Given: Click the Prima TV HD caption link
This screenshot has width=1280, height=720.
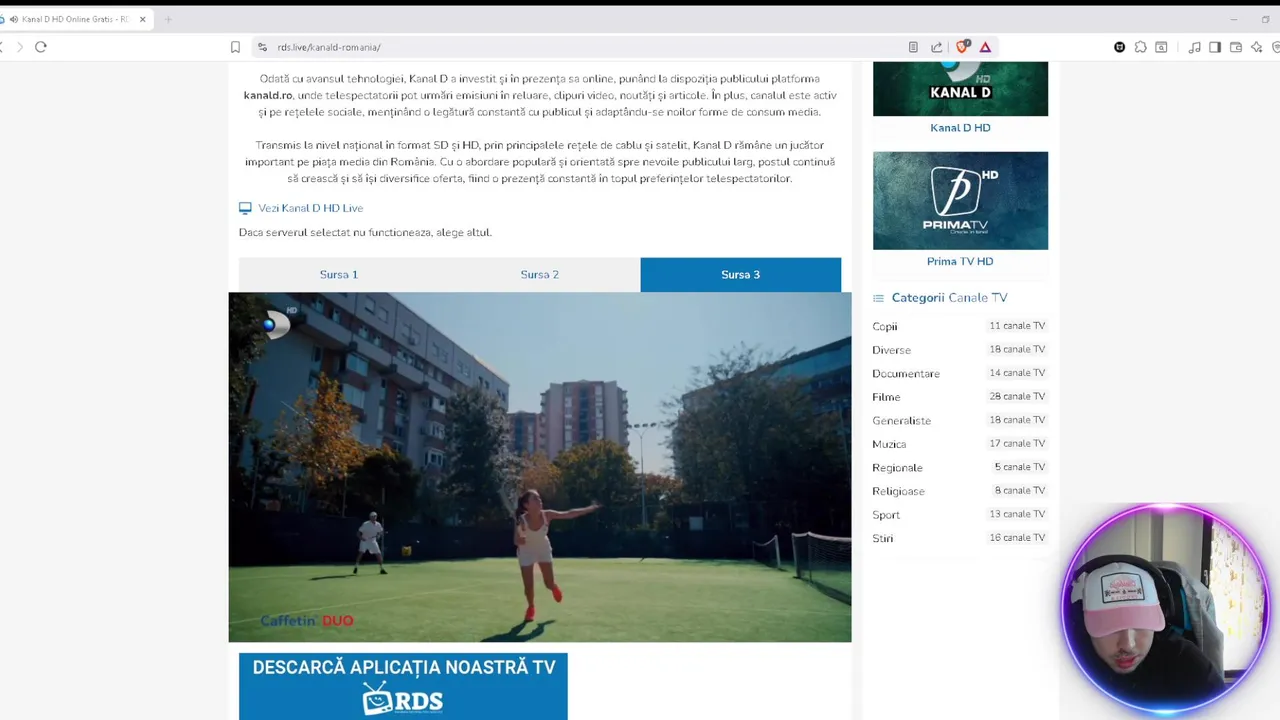Looking at the screenshot, I should 960,262.
